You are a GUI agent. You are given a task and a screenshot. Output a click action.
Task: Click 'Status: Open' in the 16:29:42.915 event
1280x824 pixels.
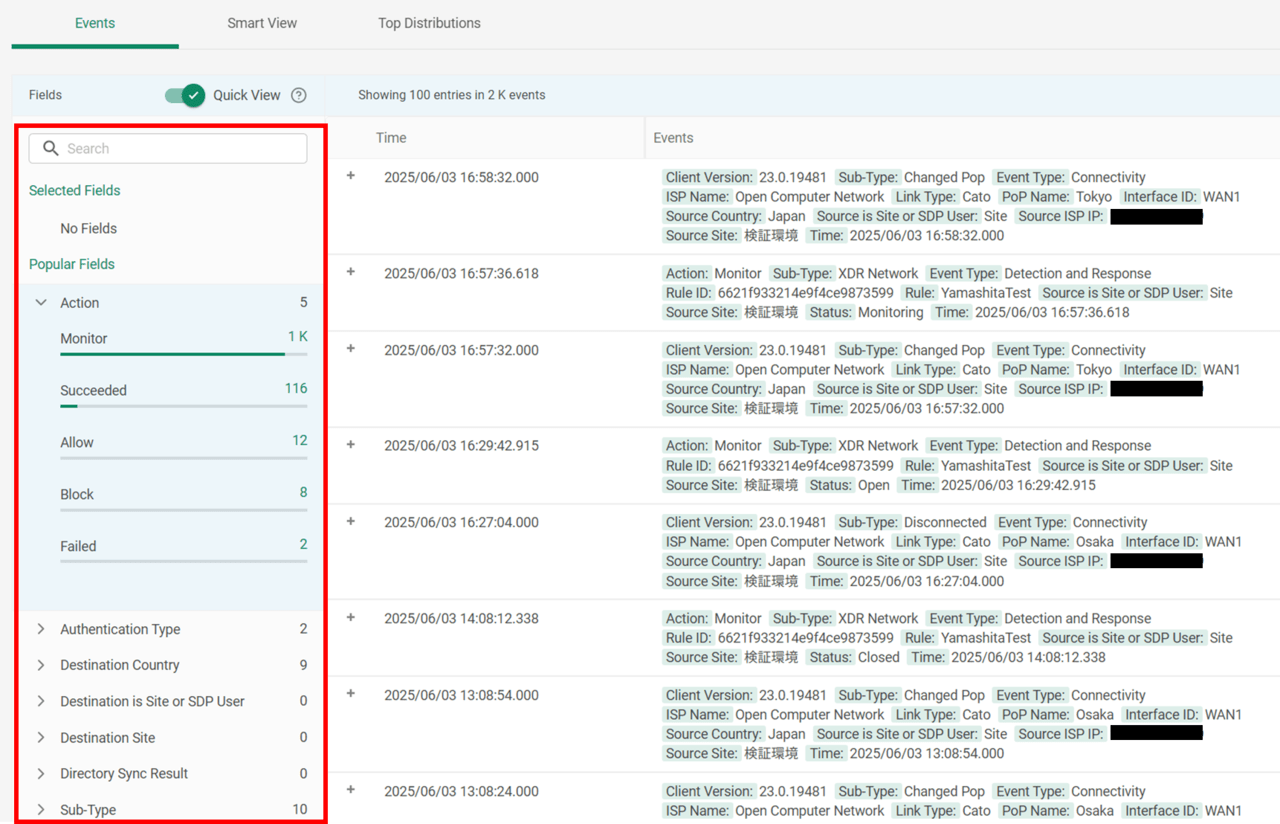click(847, 485)
